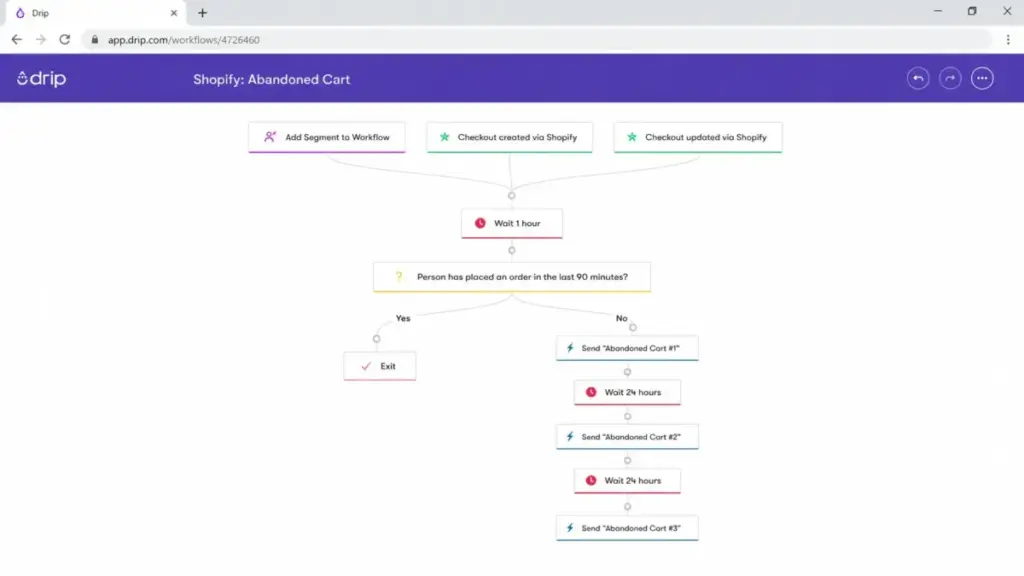The image size is (1024, 576).
Task: Click the Drip logo
Action: pos(41,79)
